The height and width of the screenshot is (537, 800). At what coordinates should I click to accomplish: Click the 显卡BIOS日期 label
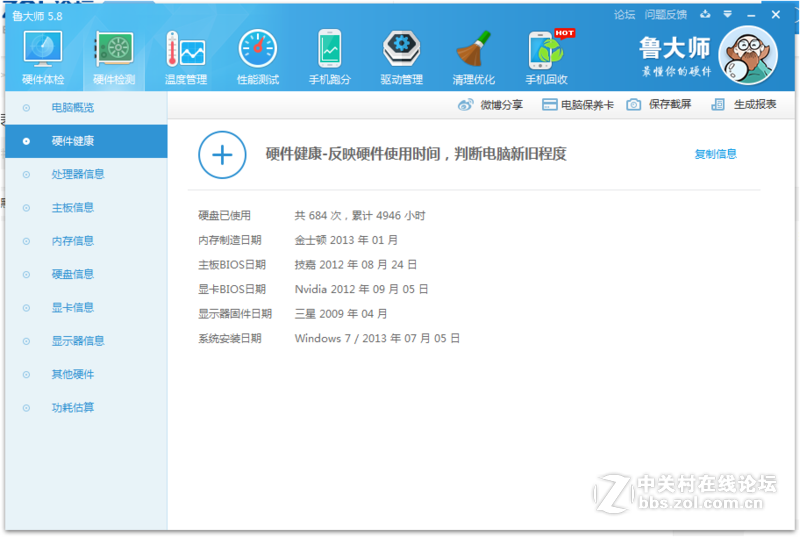pyautogui.click(x=232, y=289)
